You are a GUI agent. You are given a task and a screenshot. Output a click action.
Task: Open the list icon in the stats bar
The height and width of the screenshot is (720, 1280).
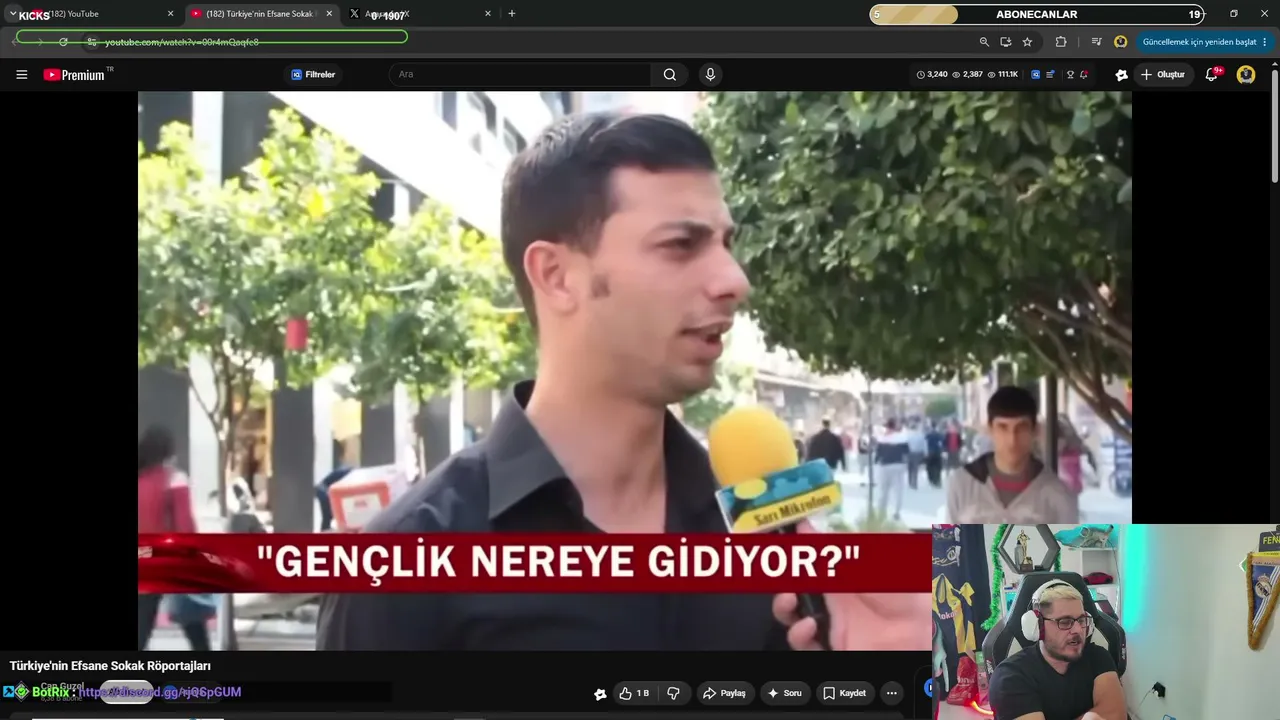[x=1050, y=75]
